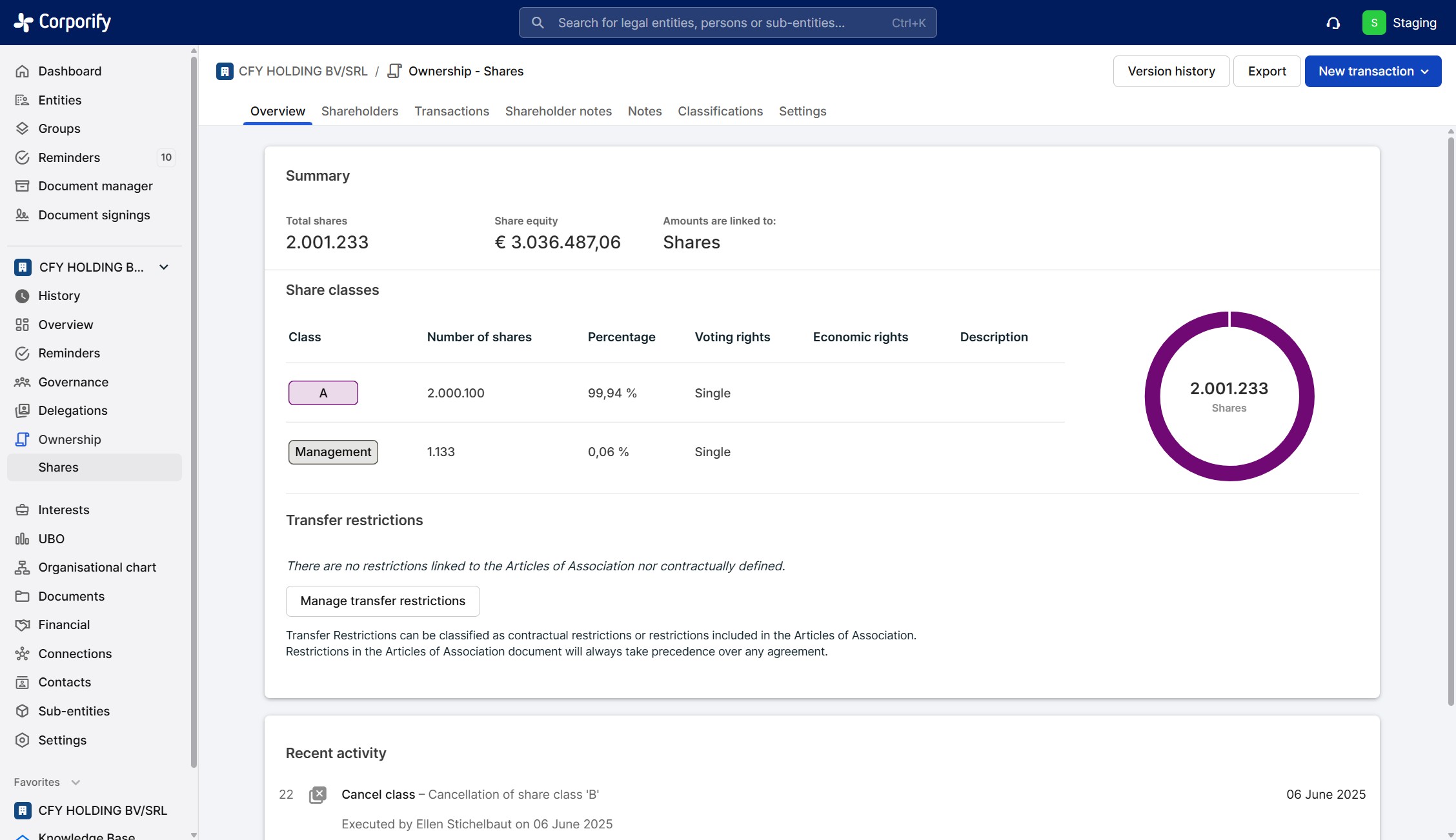Click the Corporify logo
The height and width of the screenshot is (840, 1456).
pos(63,22)
